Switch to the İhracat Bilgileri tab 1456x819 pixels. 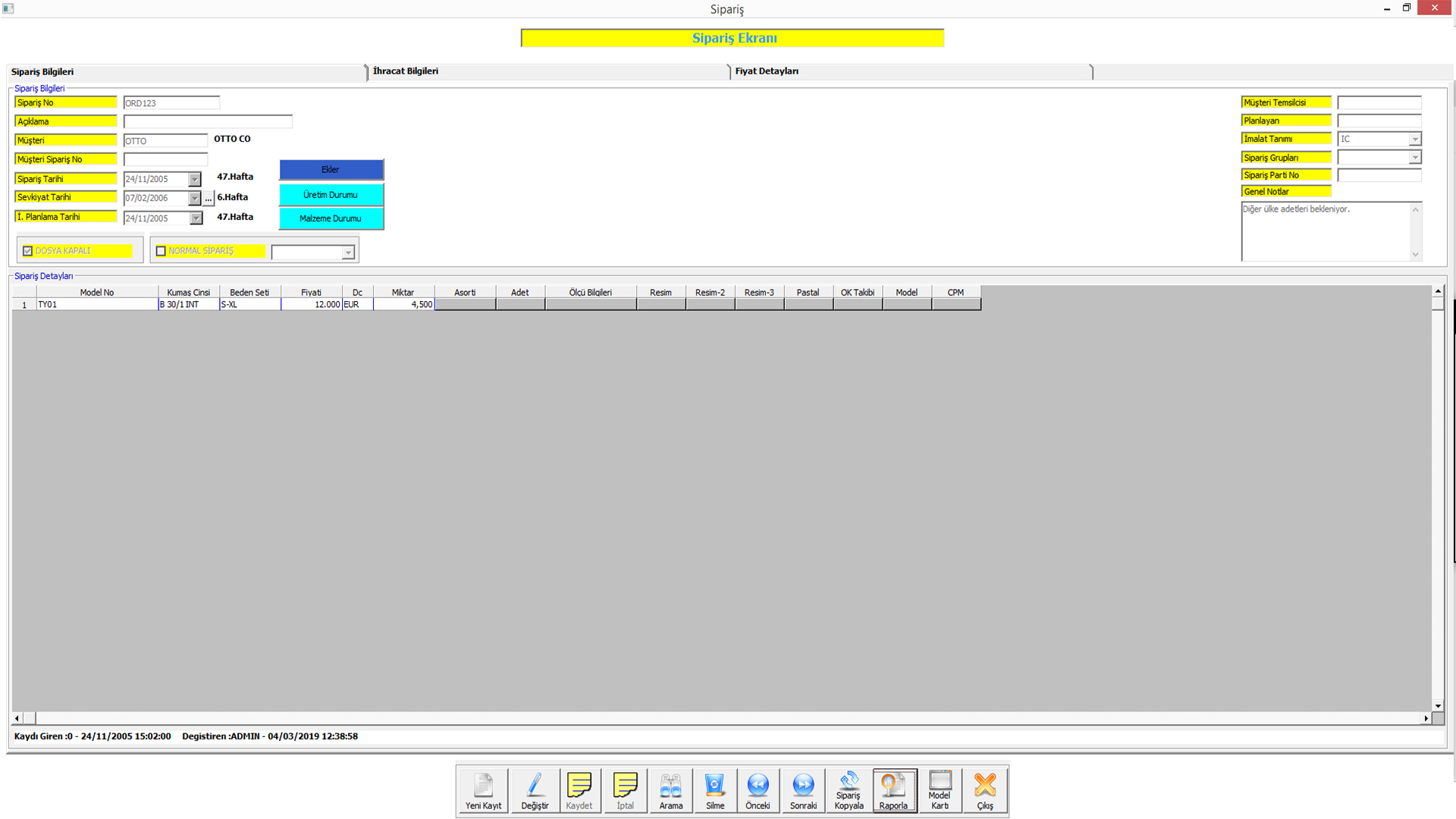tap(406, 71)
